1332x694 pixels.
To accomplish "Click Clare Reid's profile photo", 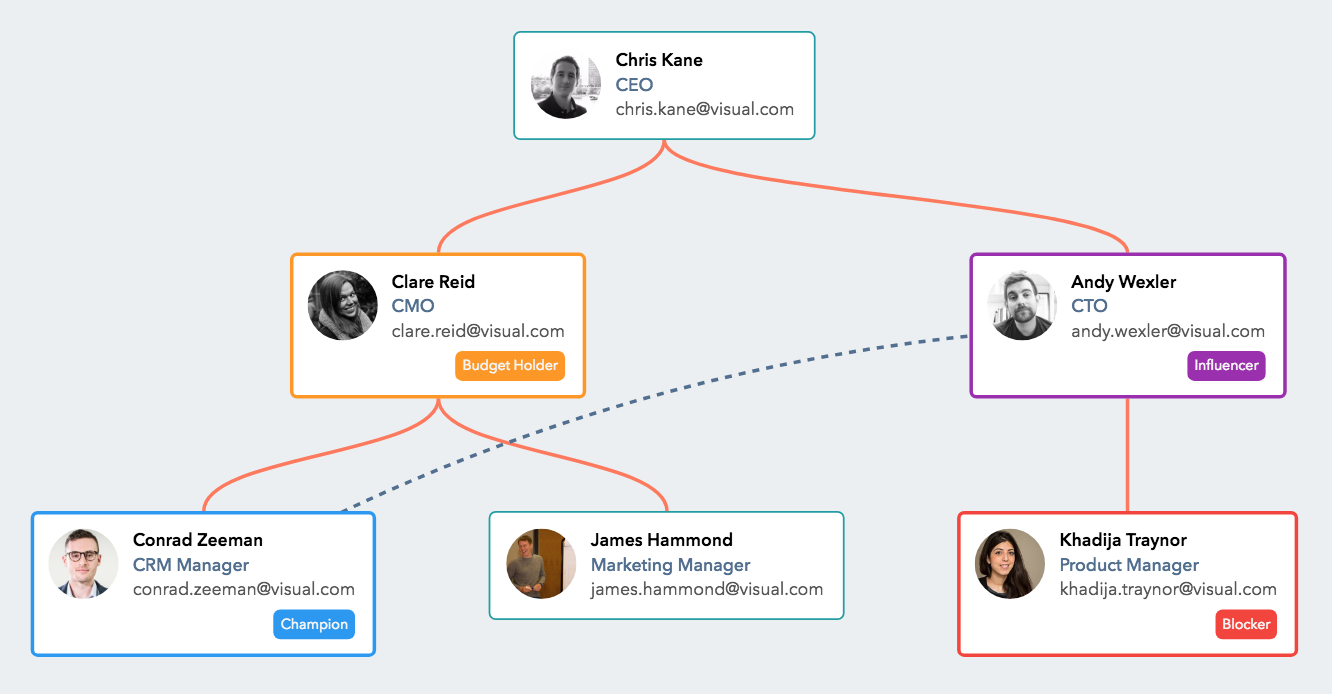I will tap(343, 305).
